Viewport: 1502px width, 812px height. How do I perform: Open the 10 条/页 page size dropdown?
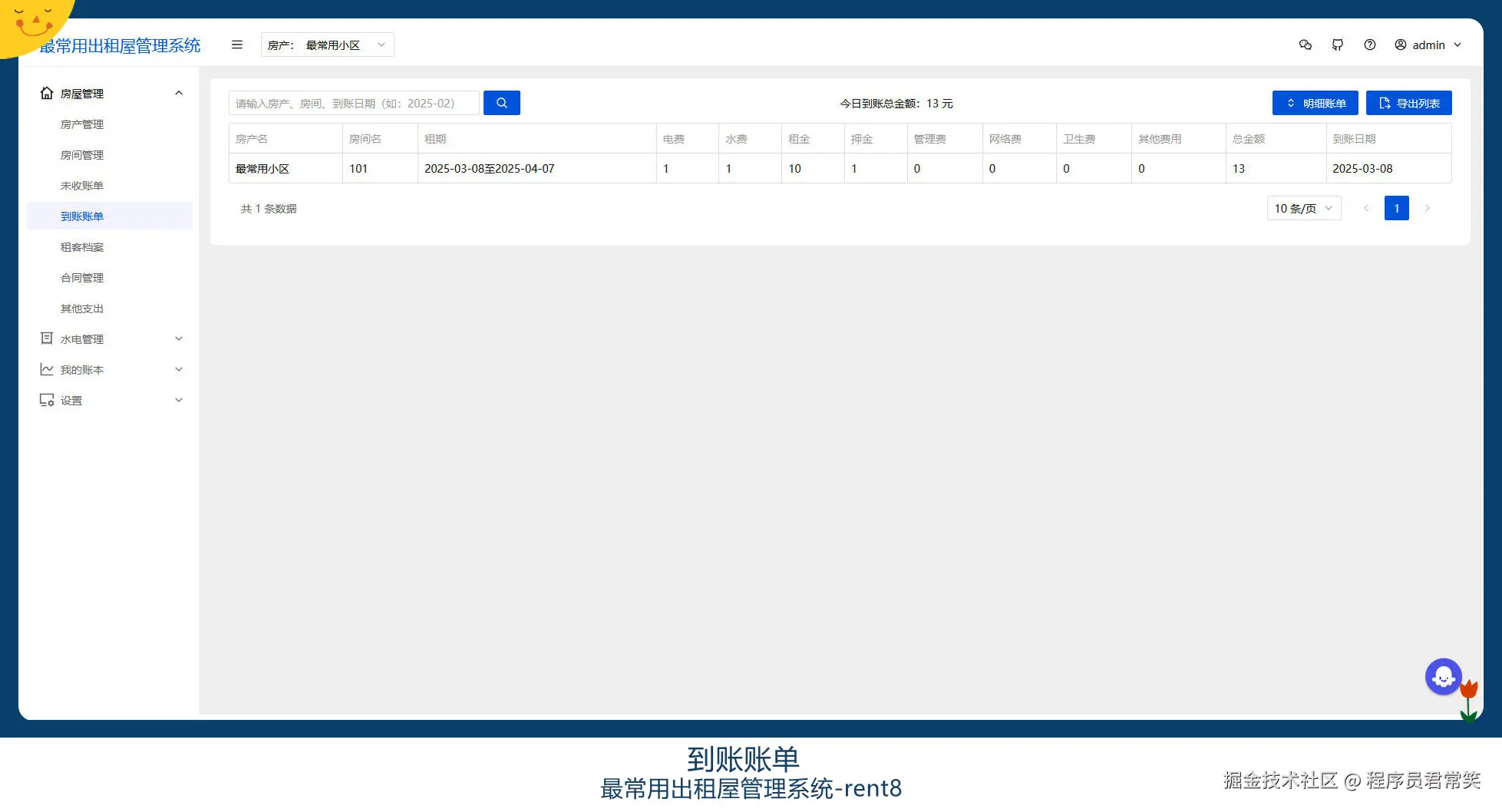[1302, 208]
